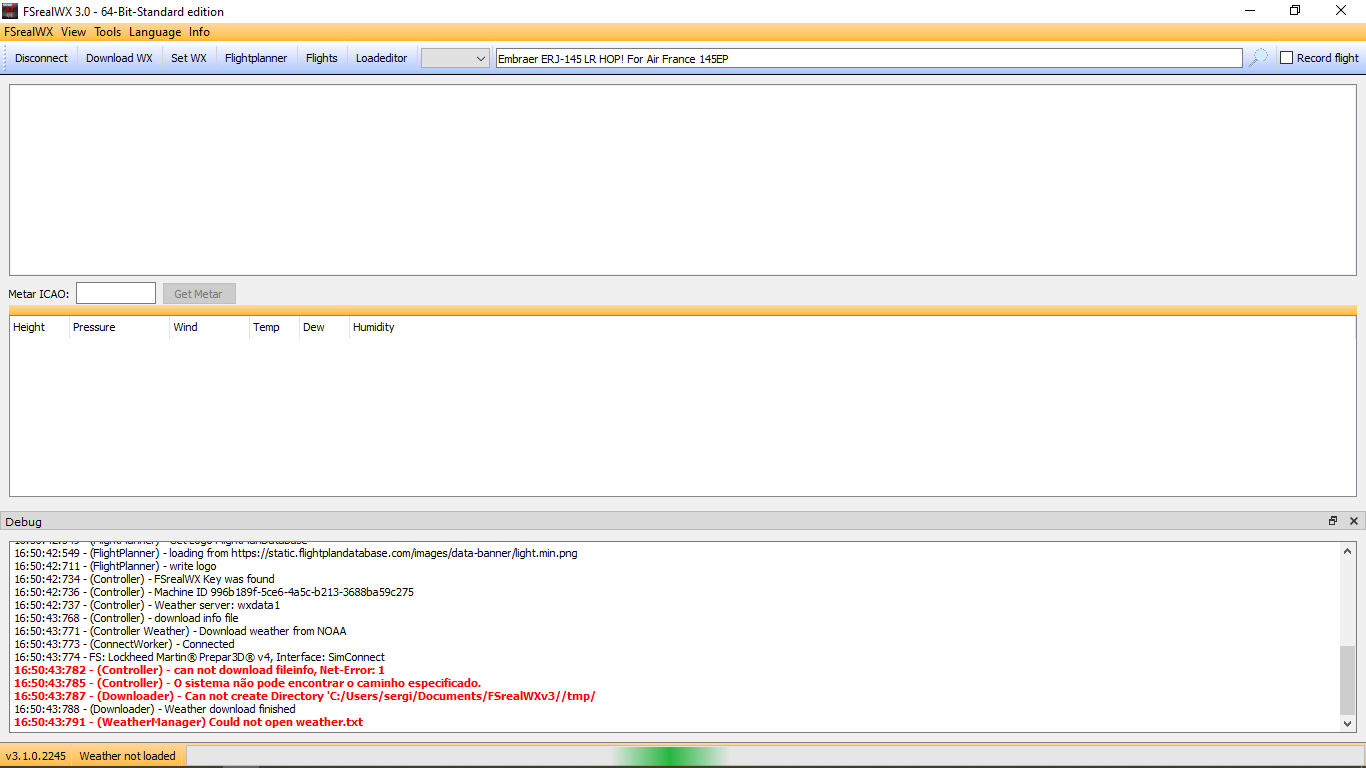Click the FSrealWX app icon in title bar
Viewport: 1366px width, 768px height.
[10, 11]
